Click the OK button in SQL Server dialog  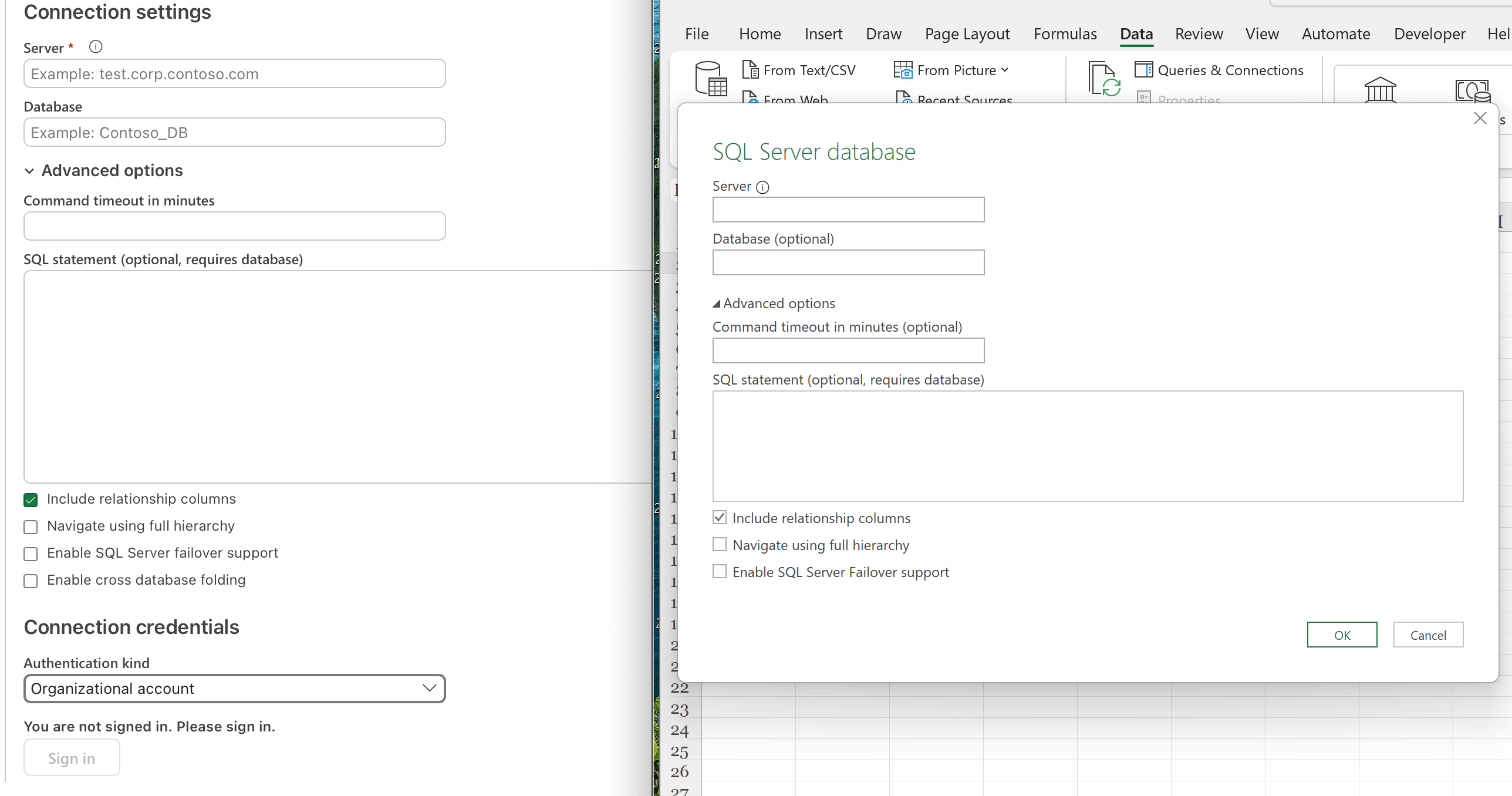[x=1342, y=635]
